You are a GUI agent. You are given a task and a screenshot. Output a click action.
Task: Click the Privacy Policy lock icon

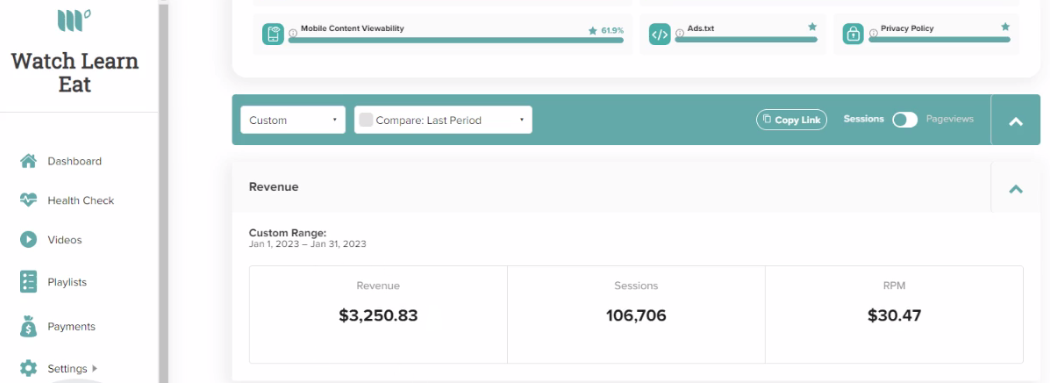(853, 35)
